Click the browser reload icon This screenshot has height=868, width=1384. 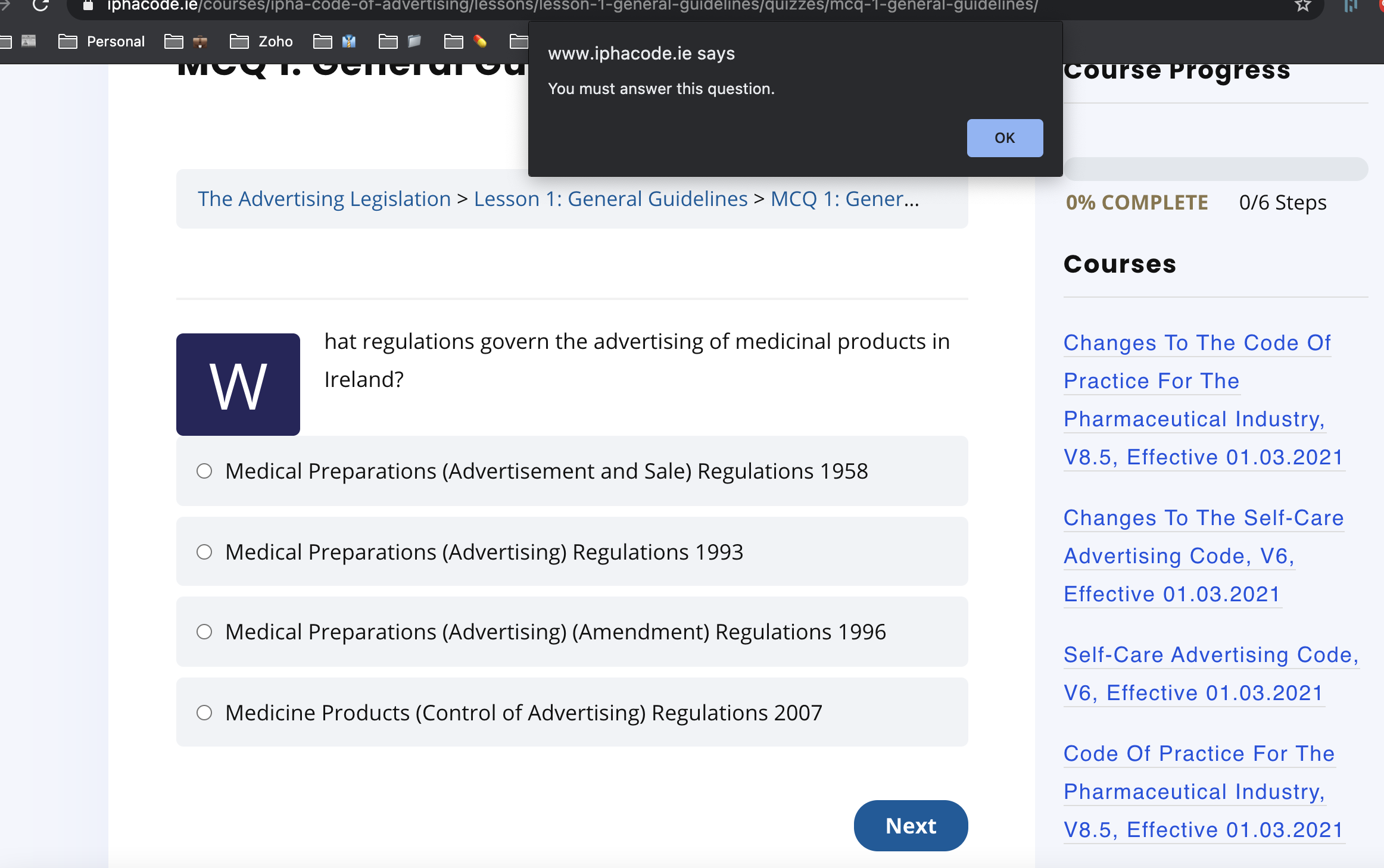40,5
